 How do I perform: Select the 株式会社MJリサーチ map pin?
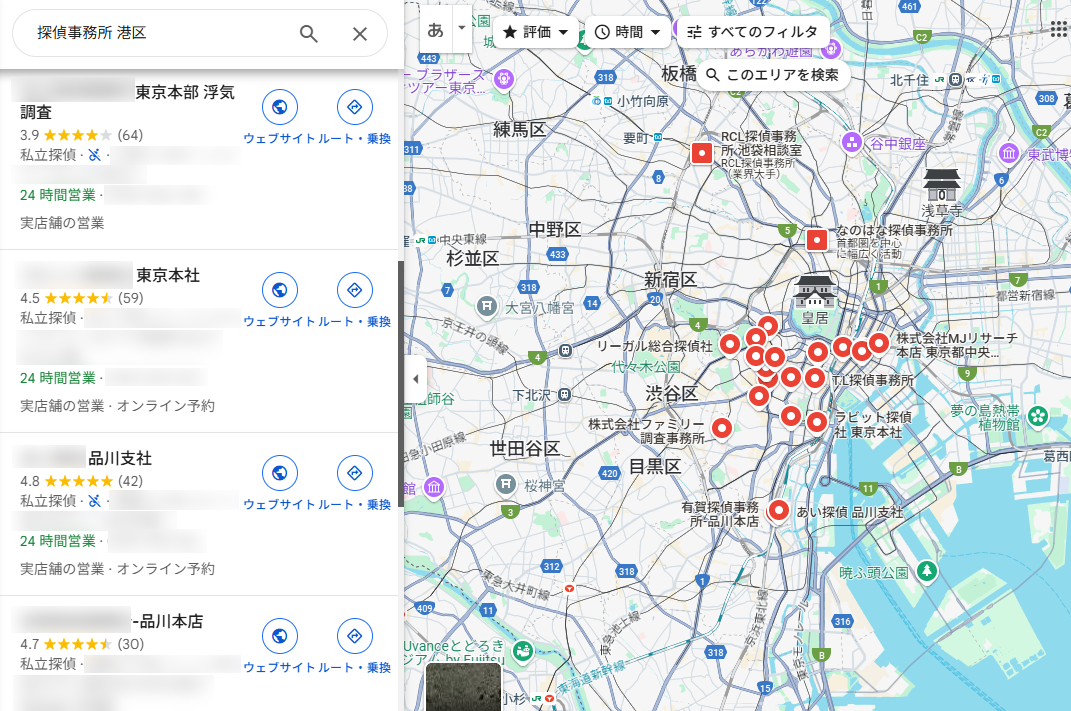point(878,344)
